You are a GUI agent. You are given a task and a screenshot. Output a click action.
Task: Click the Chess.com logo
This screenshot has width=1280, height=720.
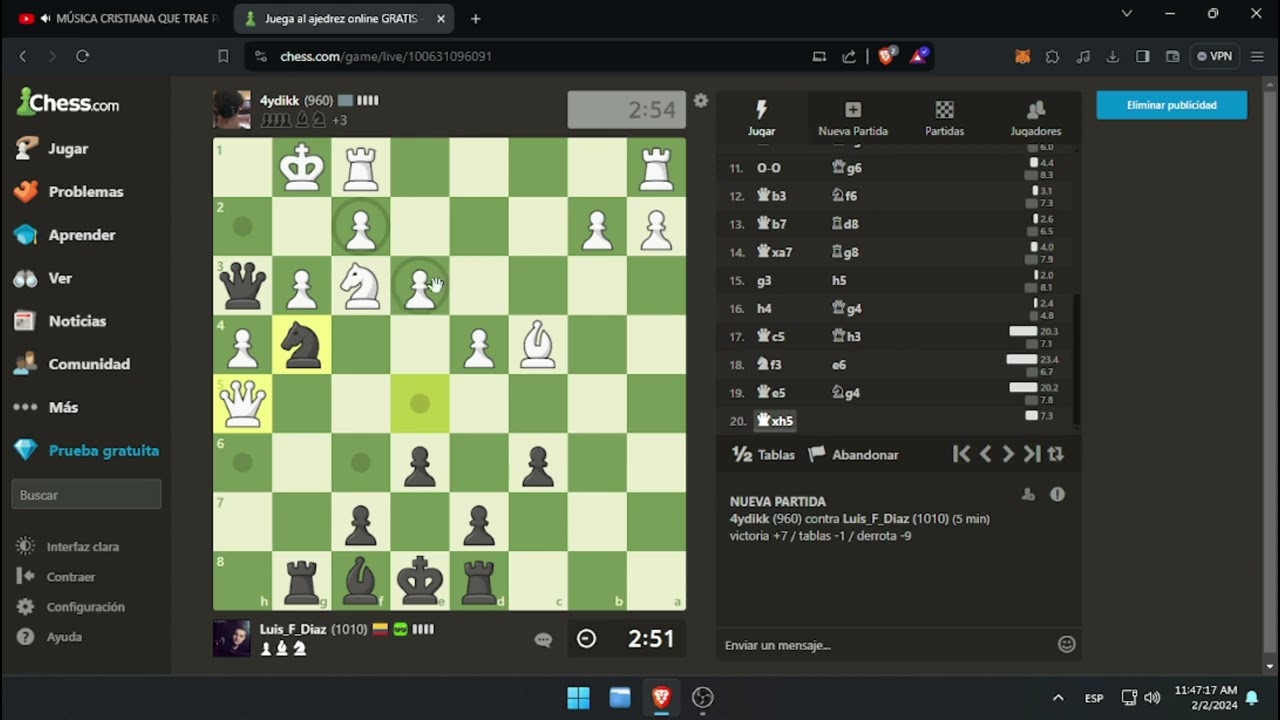68,102
